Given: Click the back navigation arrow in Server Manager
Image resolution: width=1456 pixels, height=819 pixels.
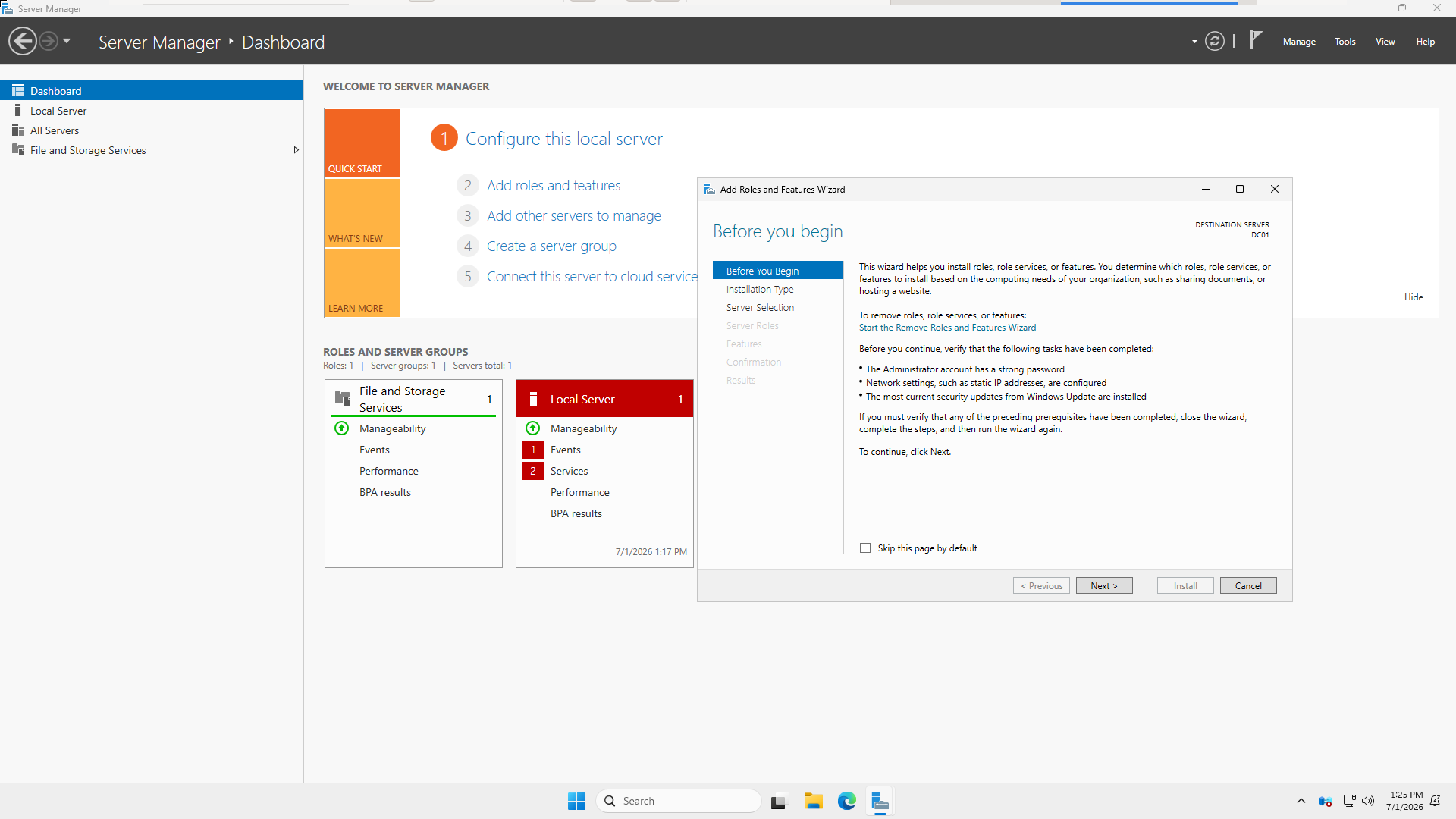Looking at the screenshot, I should coord(23,41).
